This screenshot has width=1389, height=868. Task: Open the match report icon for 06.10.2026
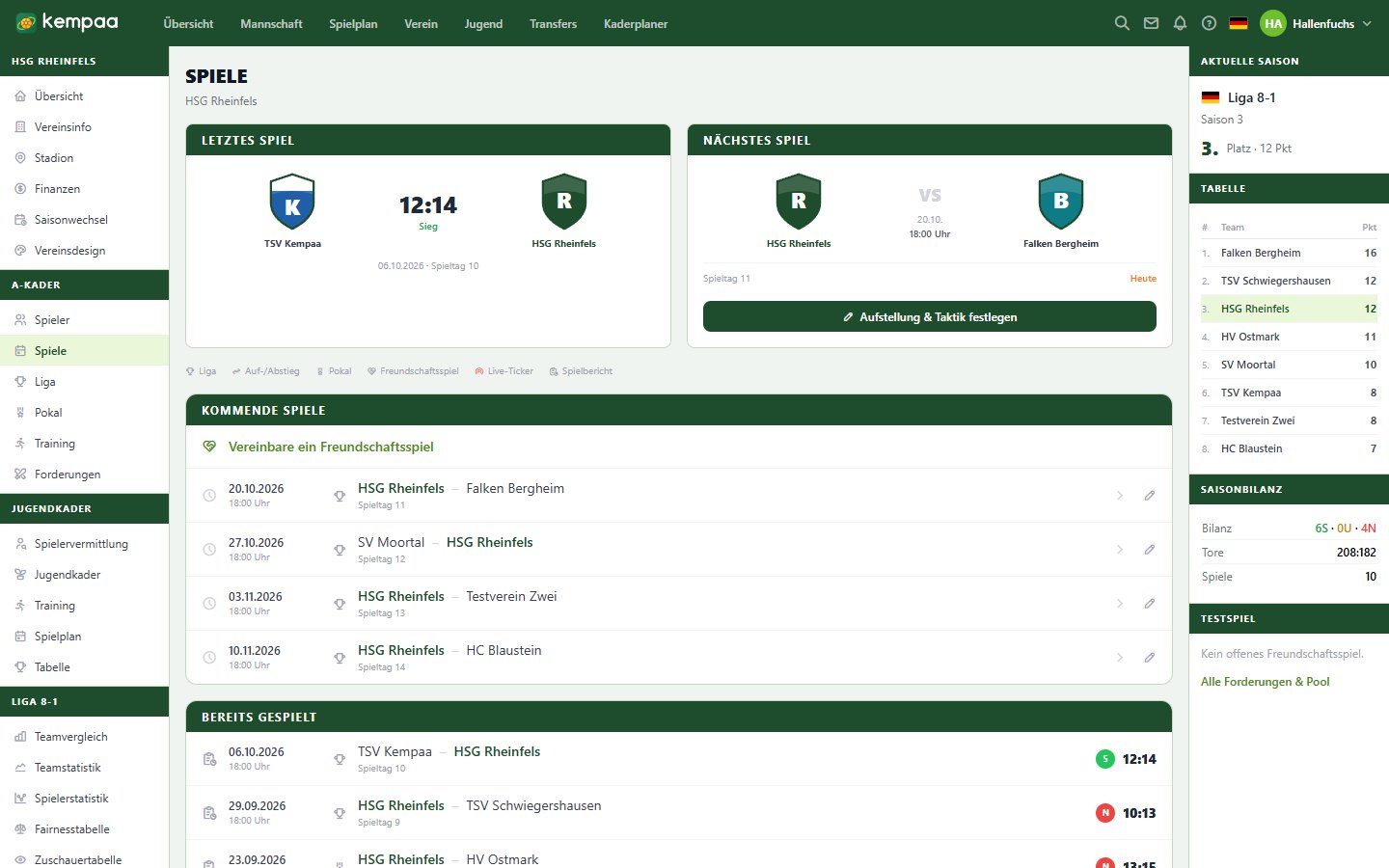tap(209, 759)
